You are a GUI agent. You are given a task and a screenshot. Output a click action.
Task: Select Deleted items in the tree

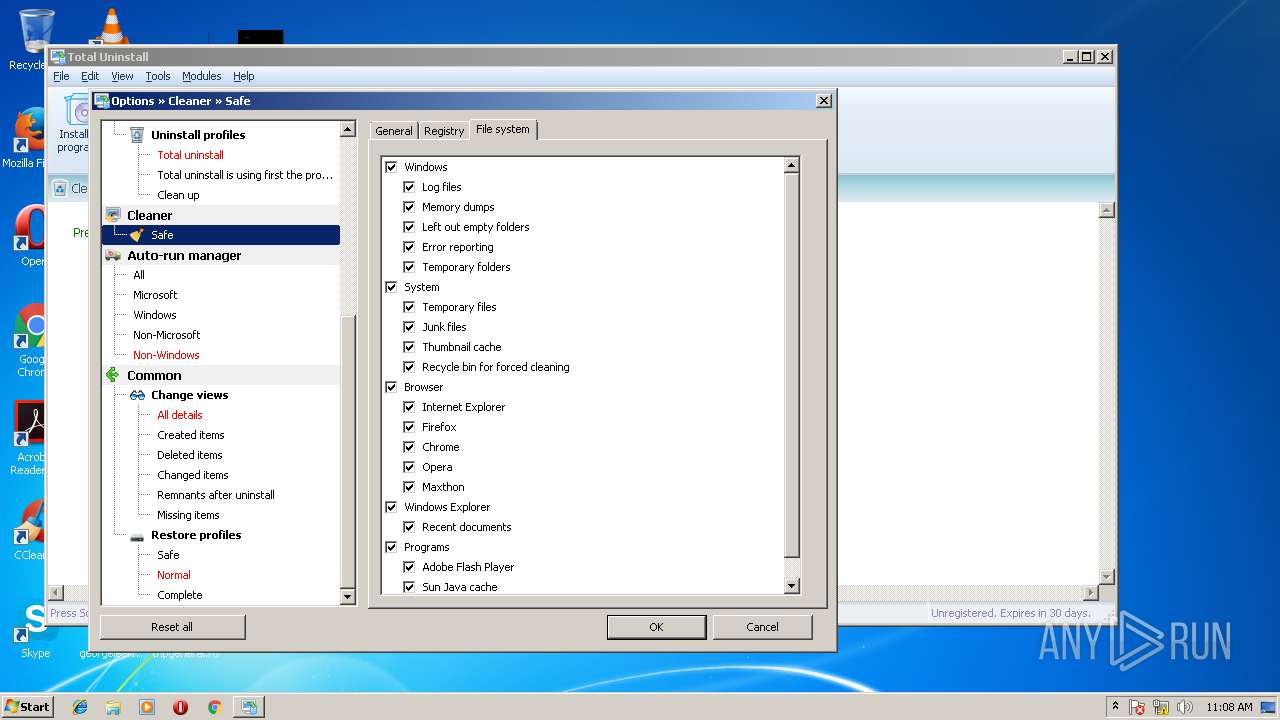click(190, 455)
